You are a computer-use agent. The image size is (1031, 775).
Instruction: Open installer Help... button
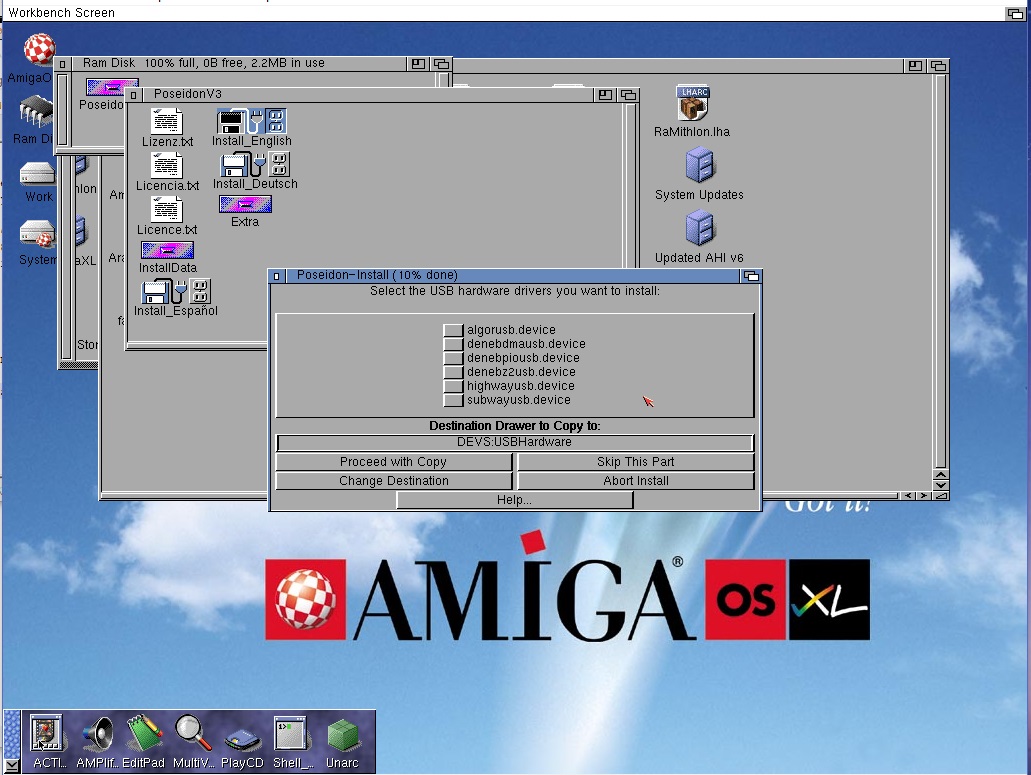pos(514,500)
